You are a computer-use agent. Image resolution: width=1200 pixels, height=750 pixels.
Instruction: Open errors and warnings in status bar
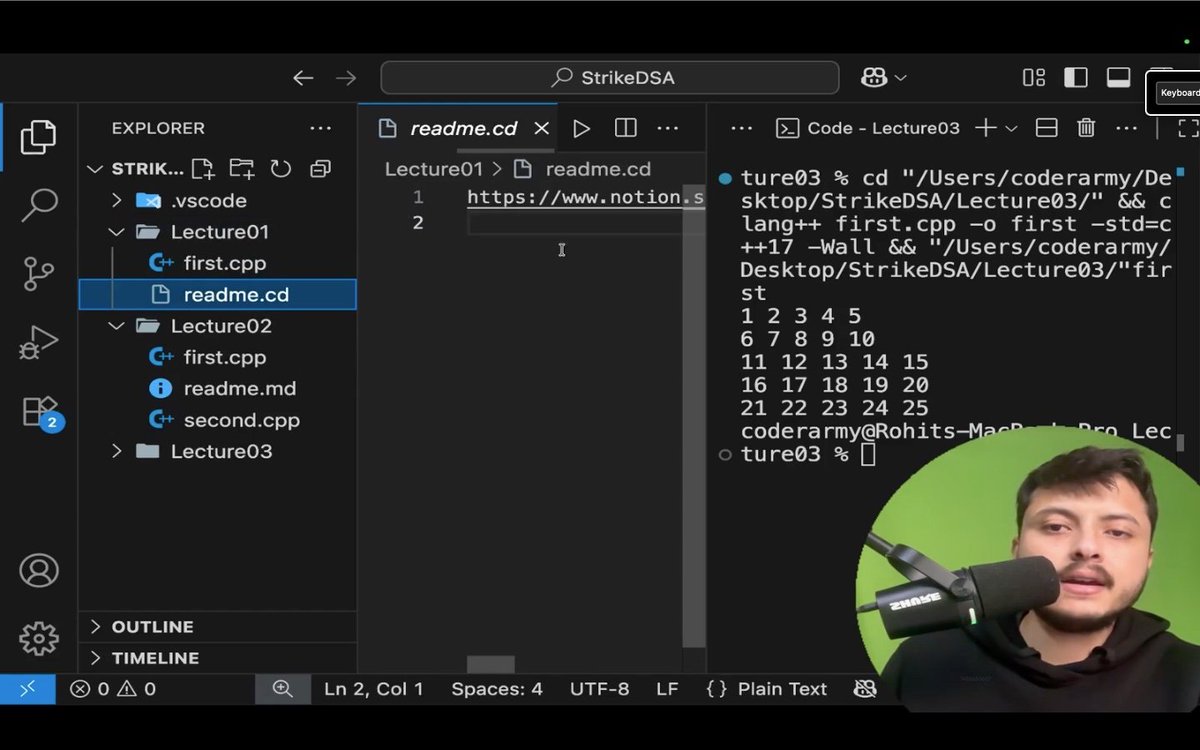113,689
